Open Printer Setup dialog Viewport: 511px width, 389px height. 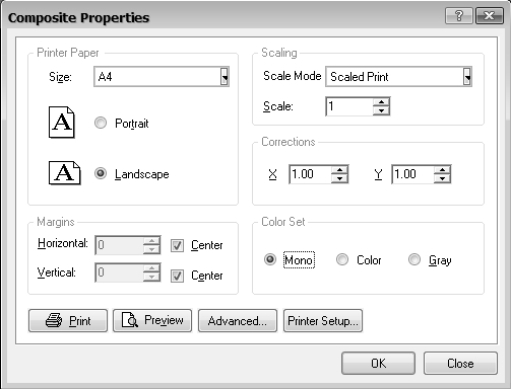click(x=323, y=321)
